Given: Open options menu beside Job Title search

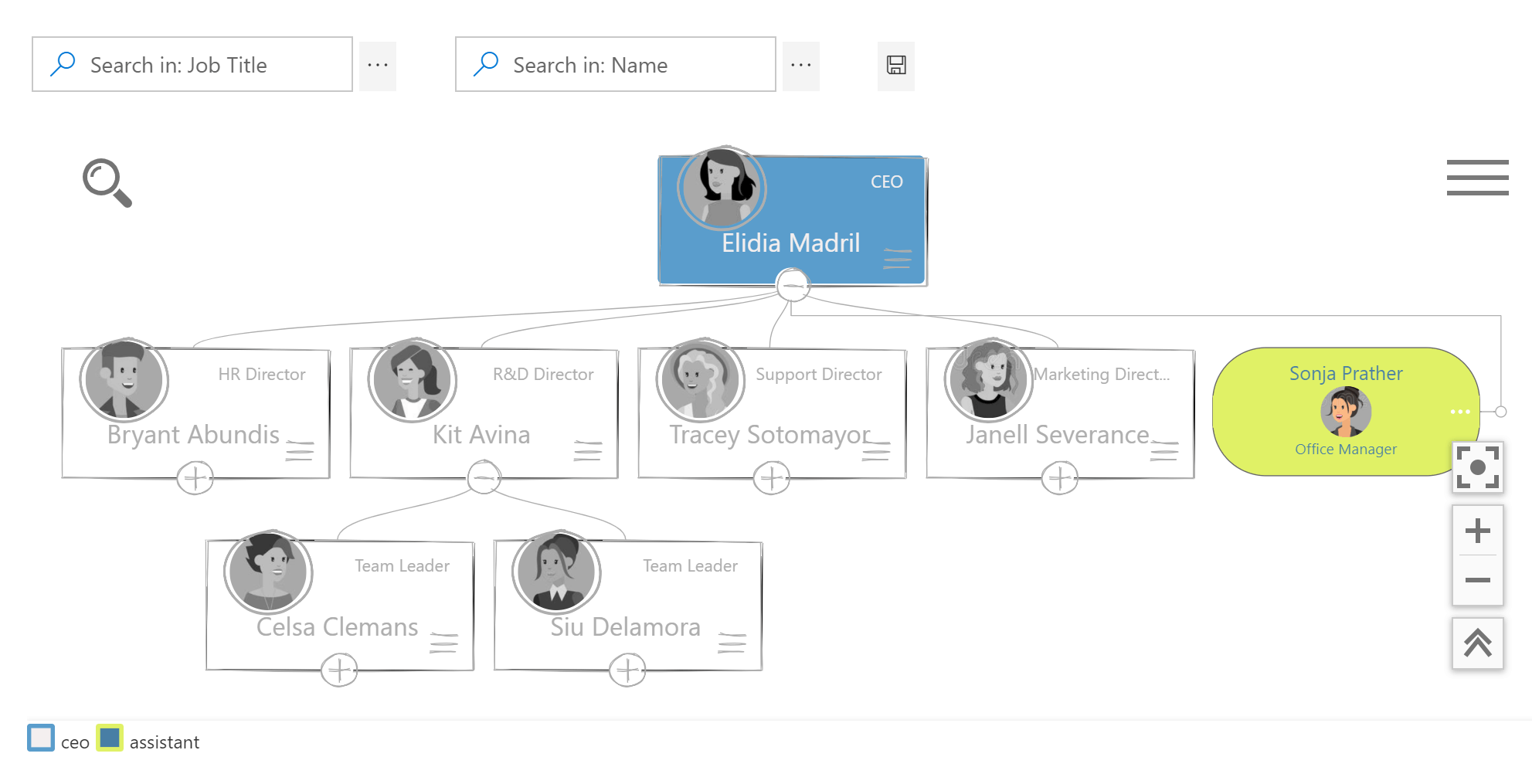Looking at the screenshot, I should 378,65.
